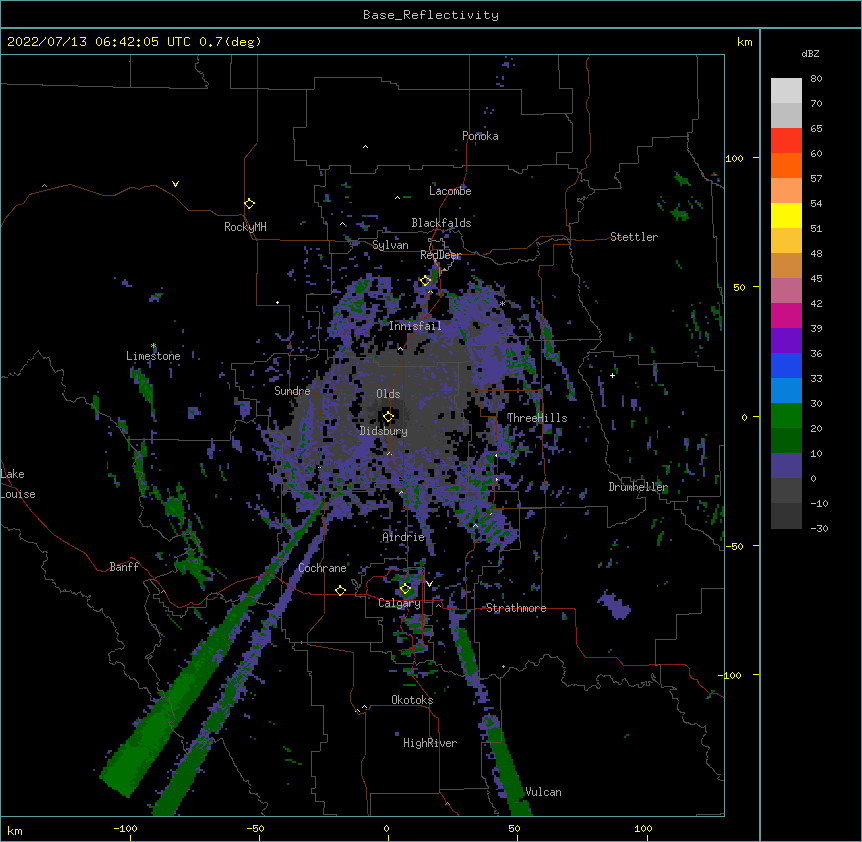Click the Airdrie city label
This screenshot has width=862, height=842.
coord(403,537)
